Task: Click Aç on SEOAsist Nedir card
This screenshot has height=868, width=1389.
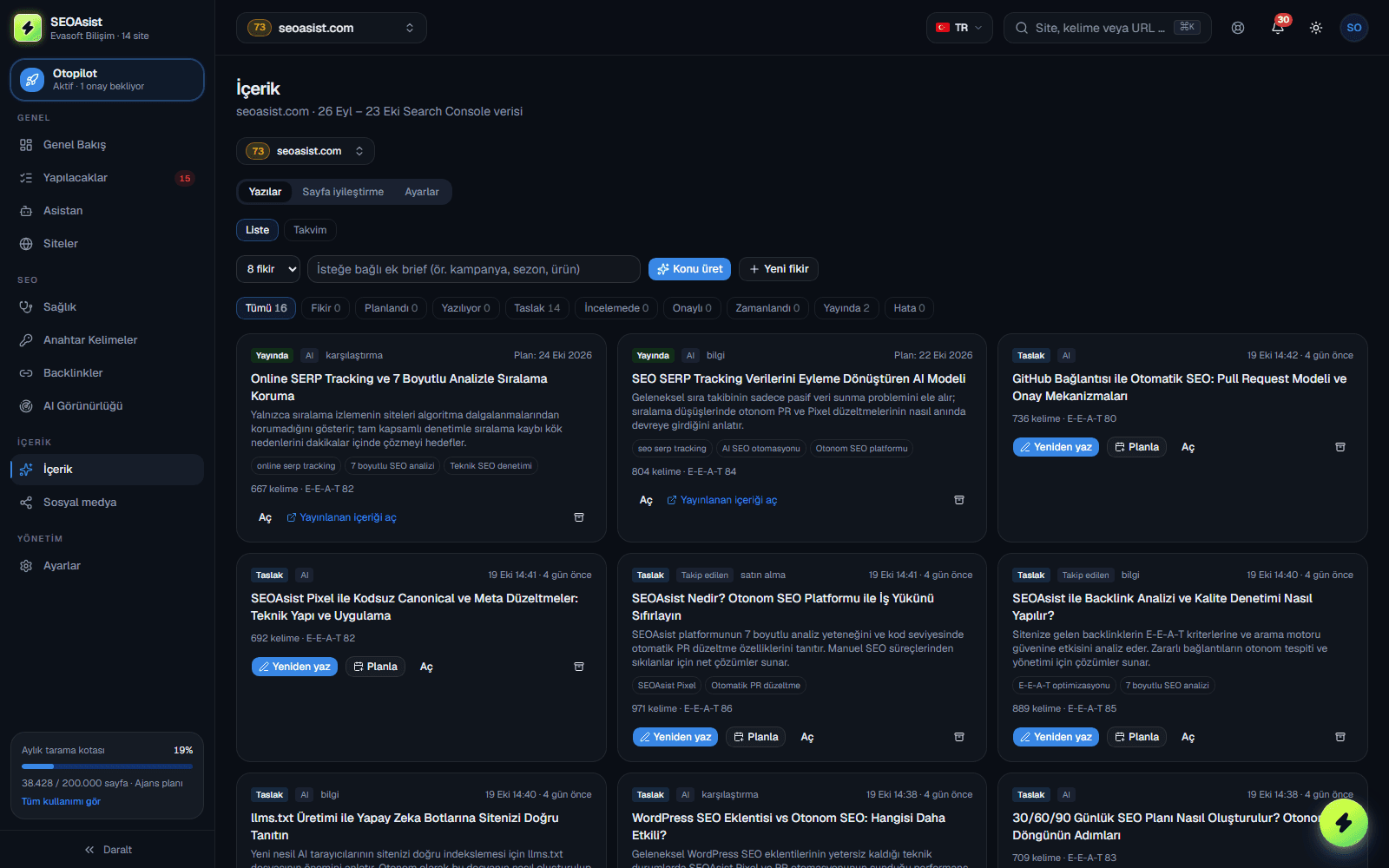Action: click(807, 737)
